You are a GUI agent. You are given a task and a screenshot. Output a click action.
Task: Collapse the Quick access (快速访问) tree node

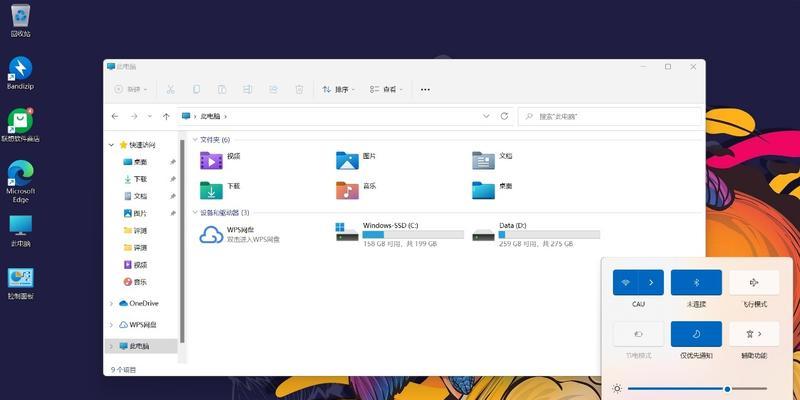tap(111, 145)
